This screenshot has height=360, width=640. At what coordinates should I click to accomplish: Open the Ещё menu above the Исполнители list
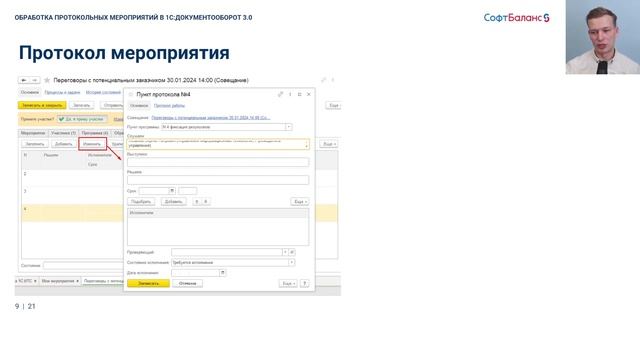(300, 202)
